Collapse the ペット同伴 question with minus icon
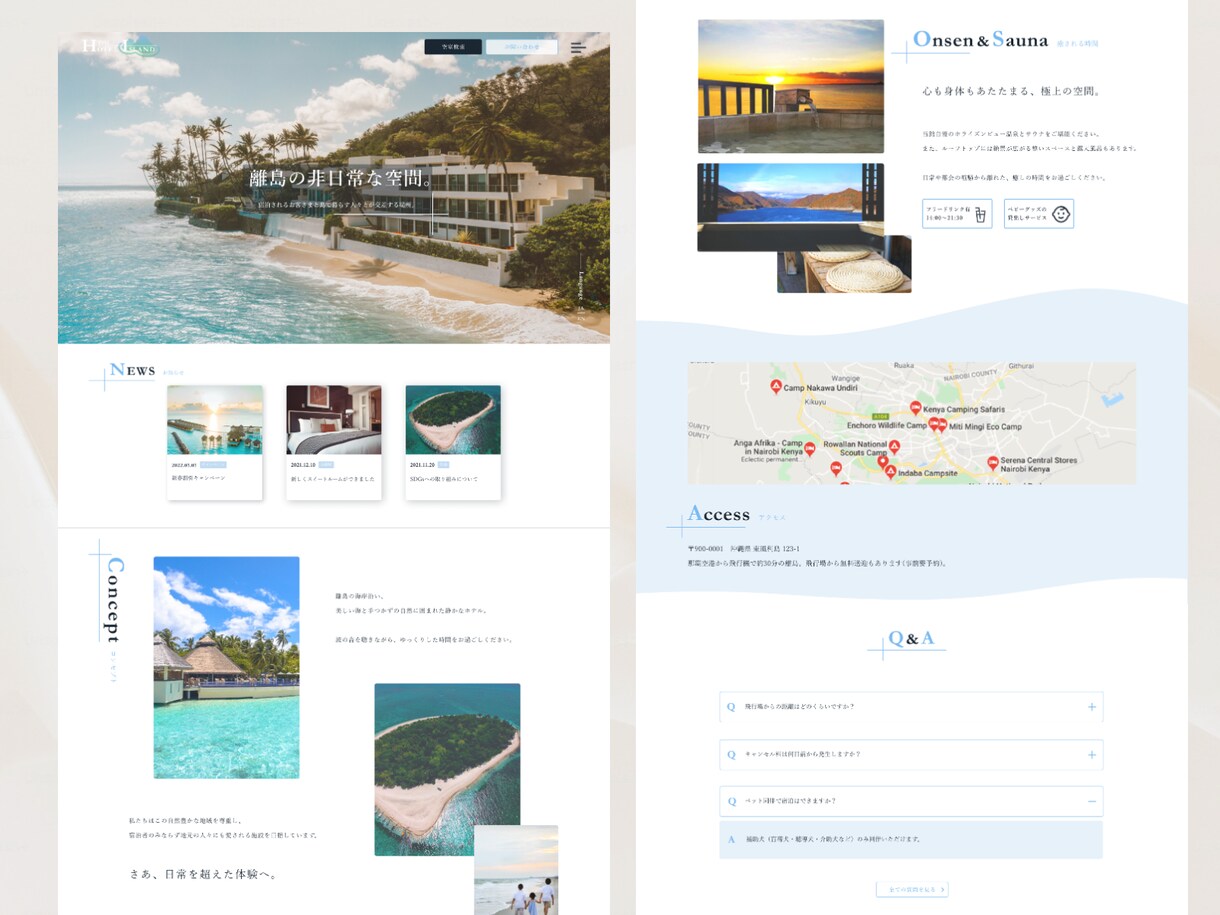 coord(1091,801)
